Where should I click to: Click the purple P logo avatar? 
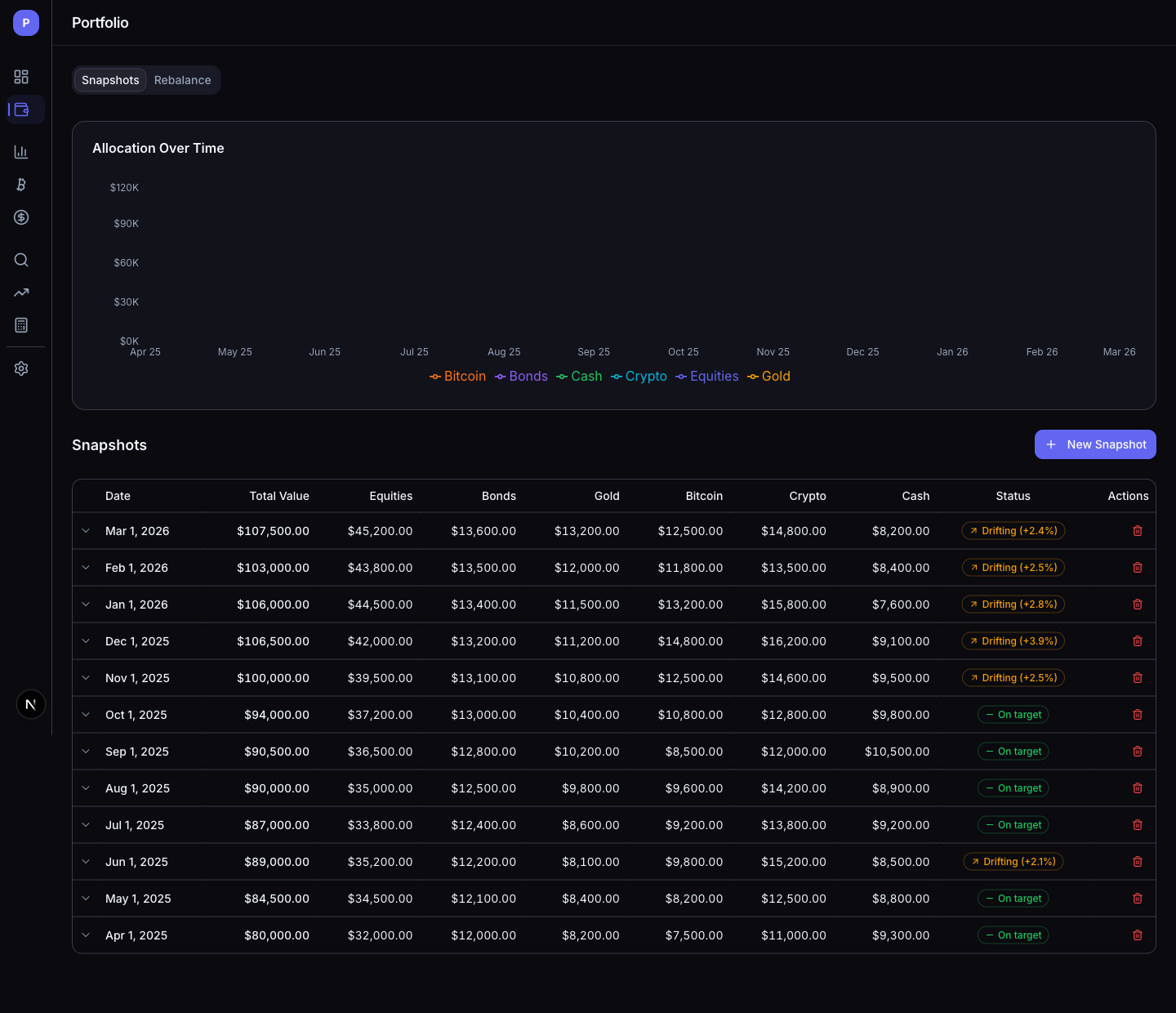tap(26, 23)
